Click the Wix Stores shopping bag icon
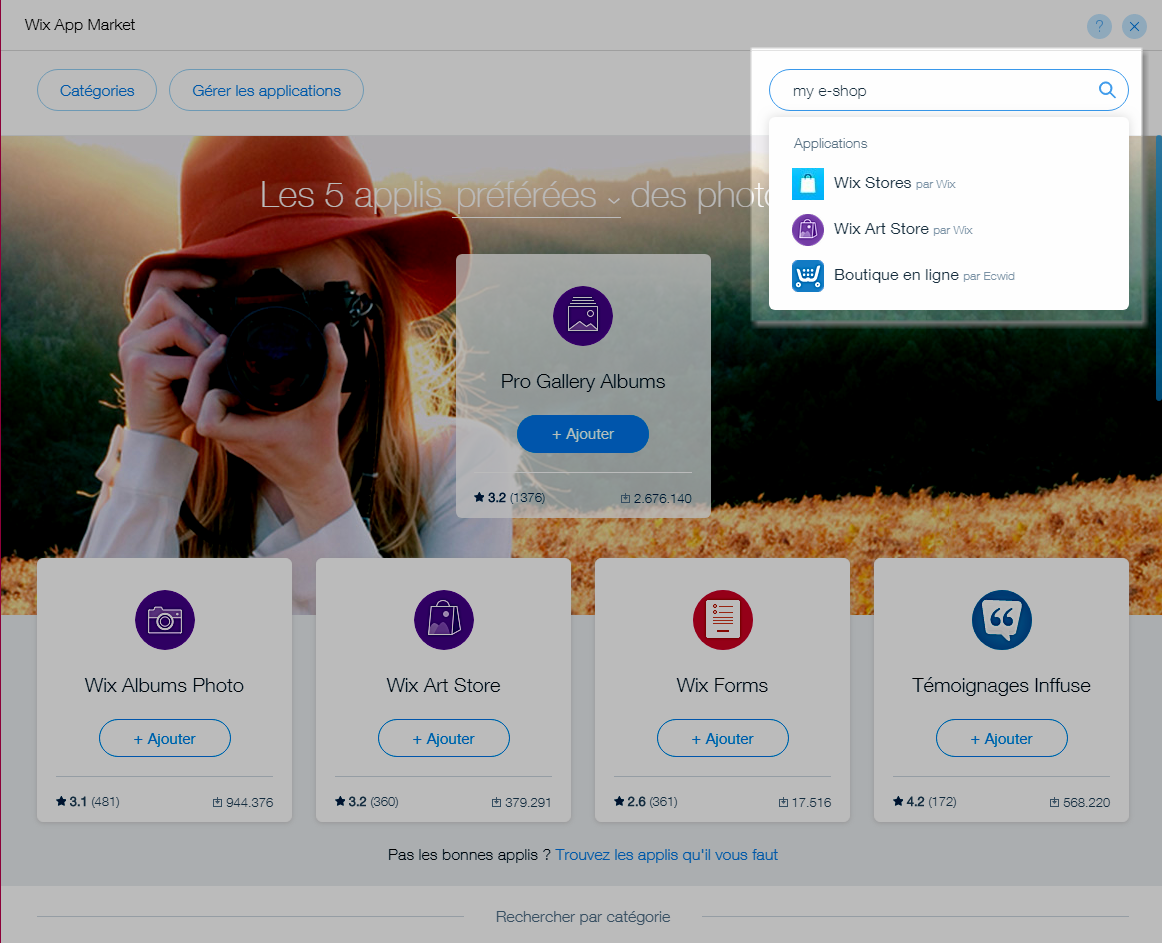Image resolution: width=1162 pixels, height=943 pixels. click(808, 184)
